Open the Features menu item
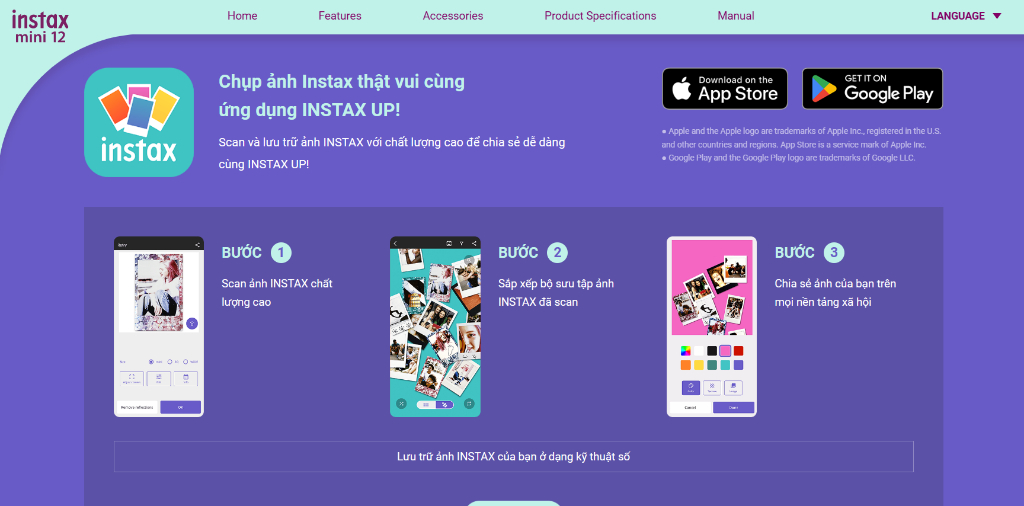This screenshot has width=1024, height=506. pyautogui.click(x=340, y=16)
